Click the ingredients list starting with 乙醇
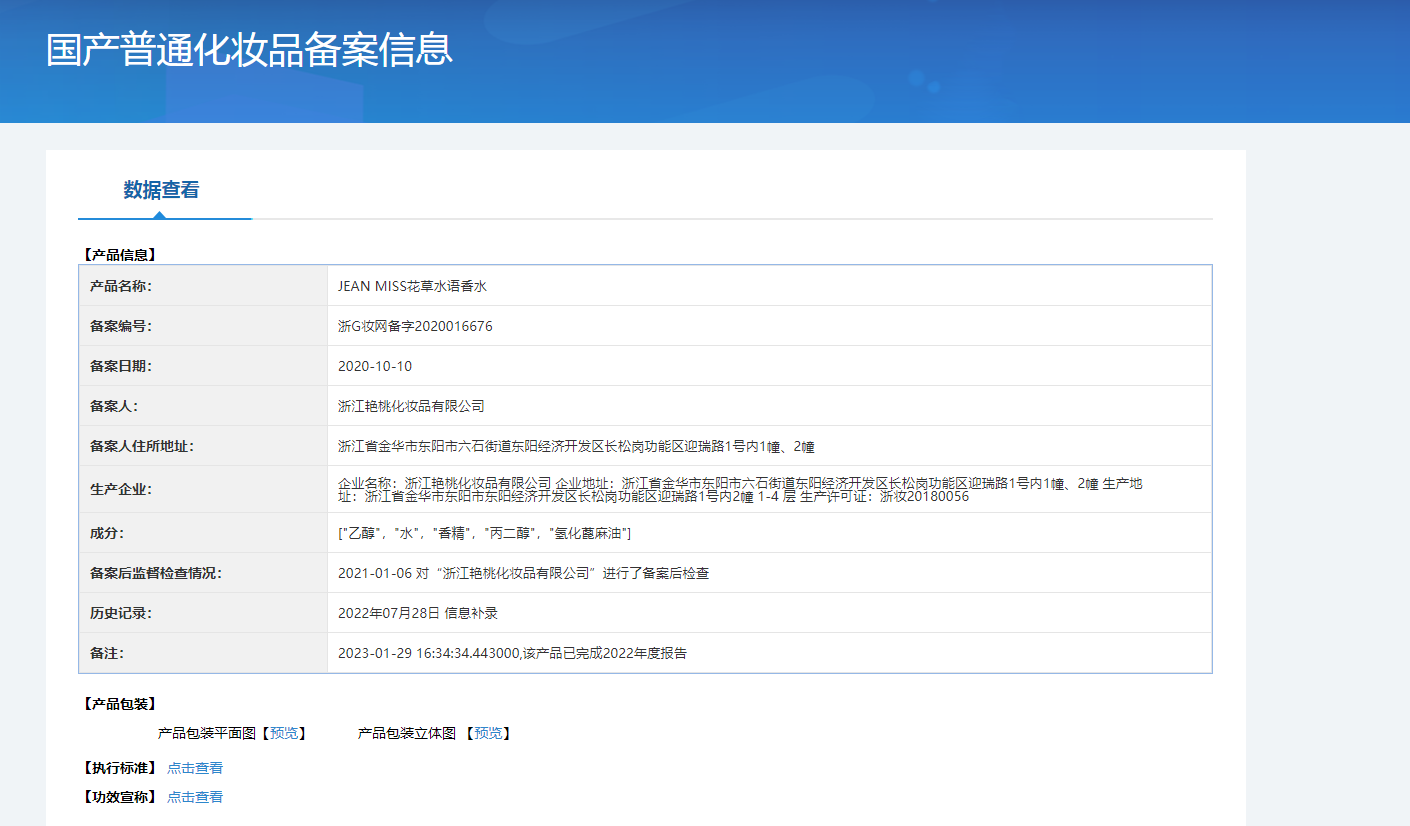The image size is (1410, 826). pyautogui.click(x=484, y=533)
